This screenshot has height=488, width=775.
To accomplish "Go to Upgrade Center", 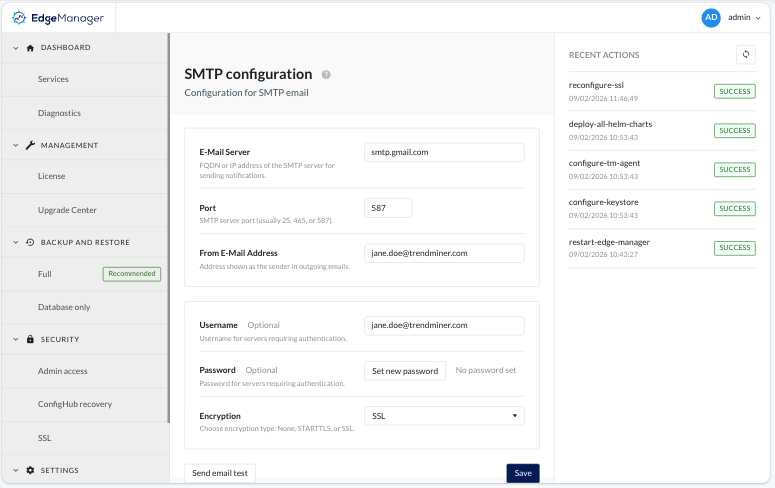I will [67, 210].
